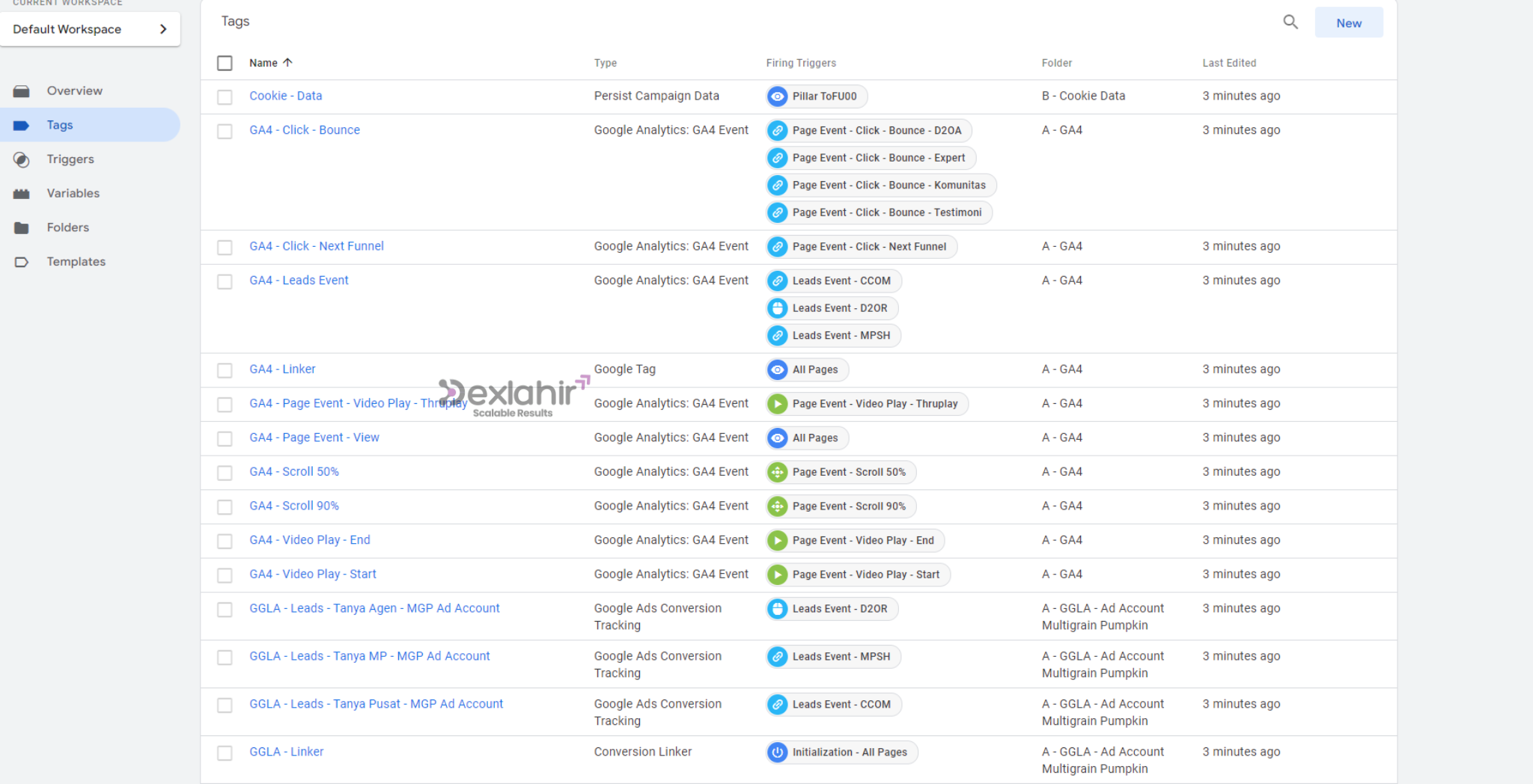
Task: Toggle the select-all checkbox in table header
Action: [x=225, y=64]
